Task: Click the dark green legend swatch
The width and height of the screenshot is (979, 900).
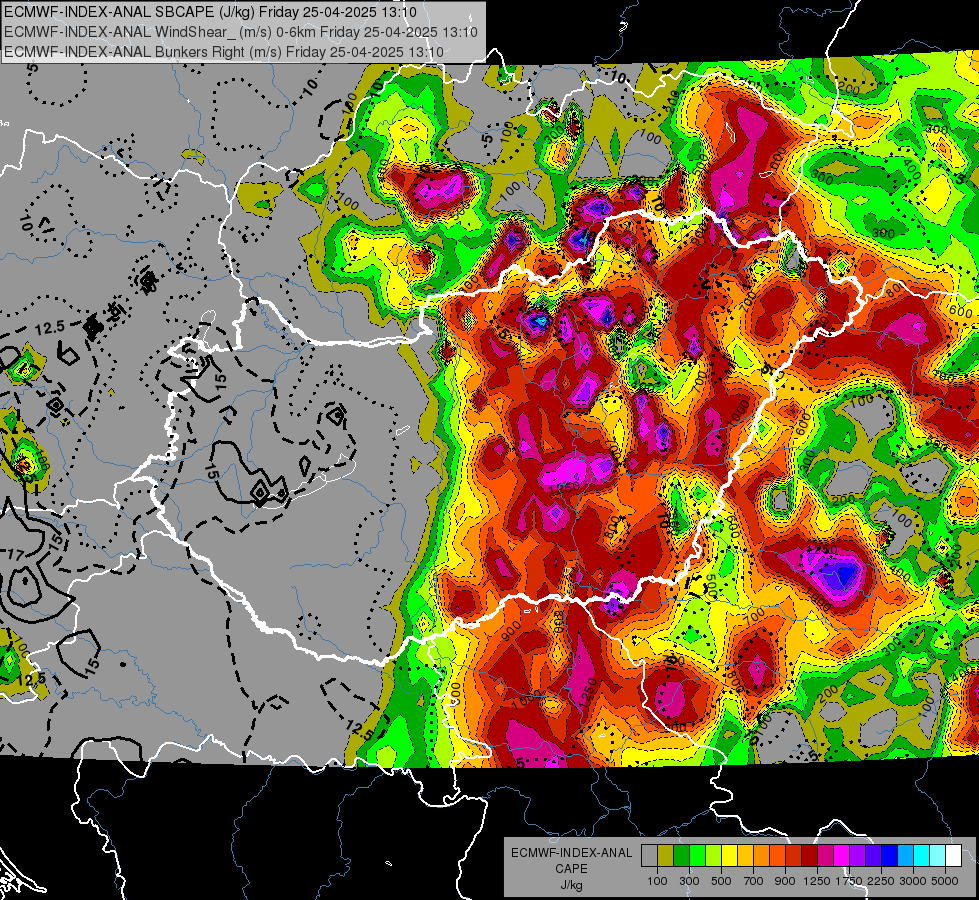Action: pos(681,855)
